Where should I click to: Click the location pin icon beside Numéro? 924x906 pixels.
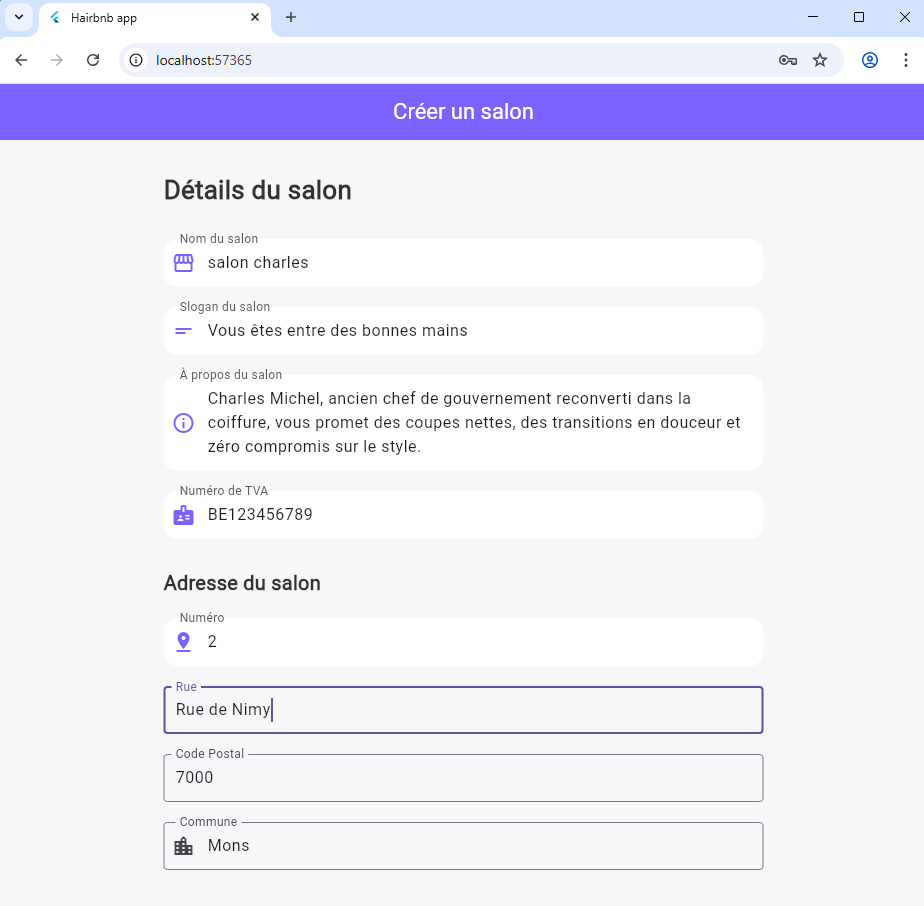click(183, 642)
